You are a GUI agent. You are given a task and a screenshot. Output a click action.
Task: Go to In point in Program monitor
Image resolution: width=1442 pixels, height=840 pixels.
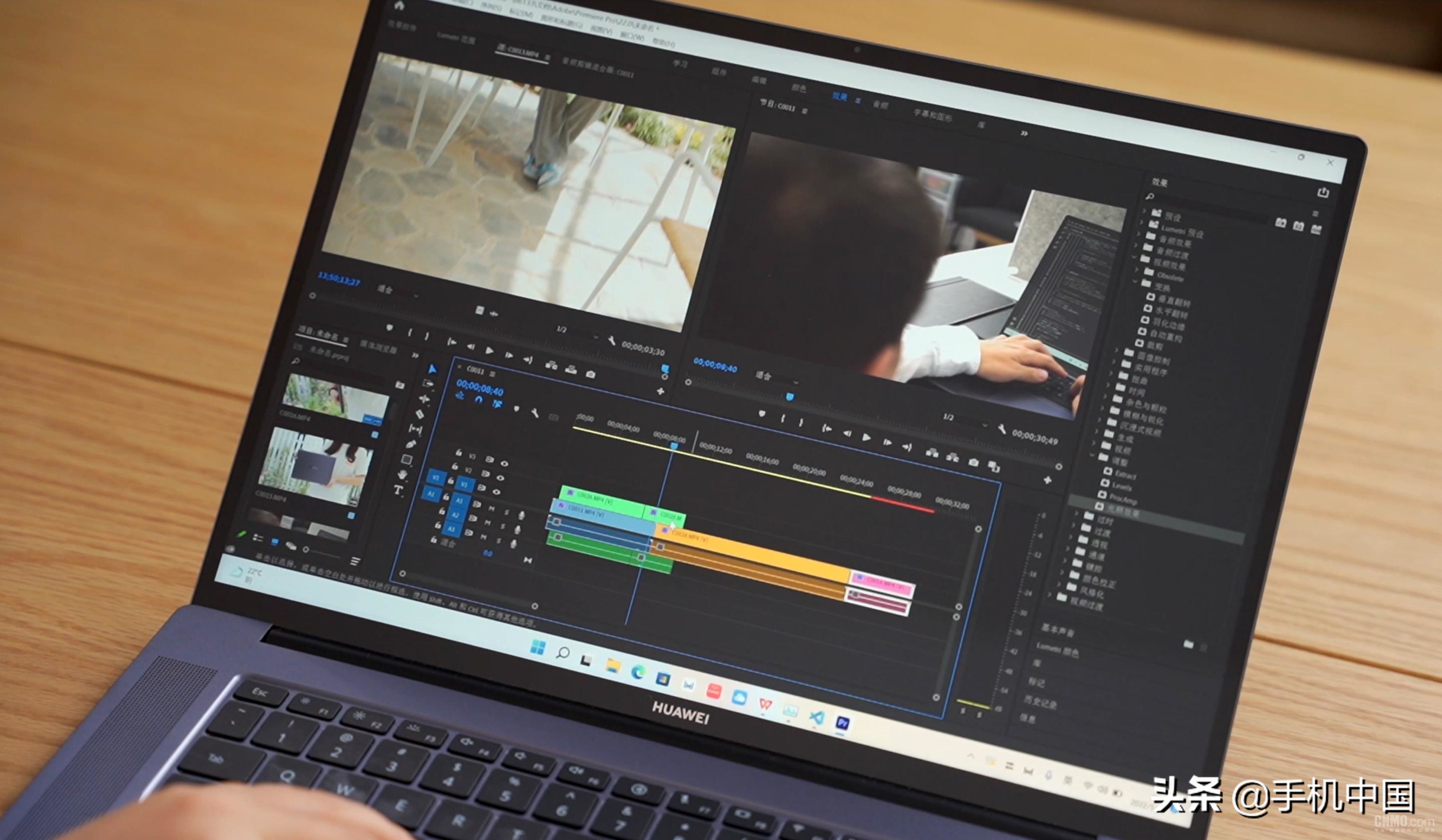pos(826,428)
